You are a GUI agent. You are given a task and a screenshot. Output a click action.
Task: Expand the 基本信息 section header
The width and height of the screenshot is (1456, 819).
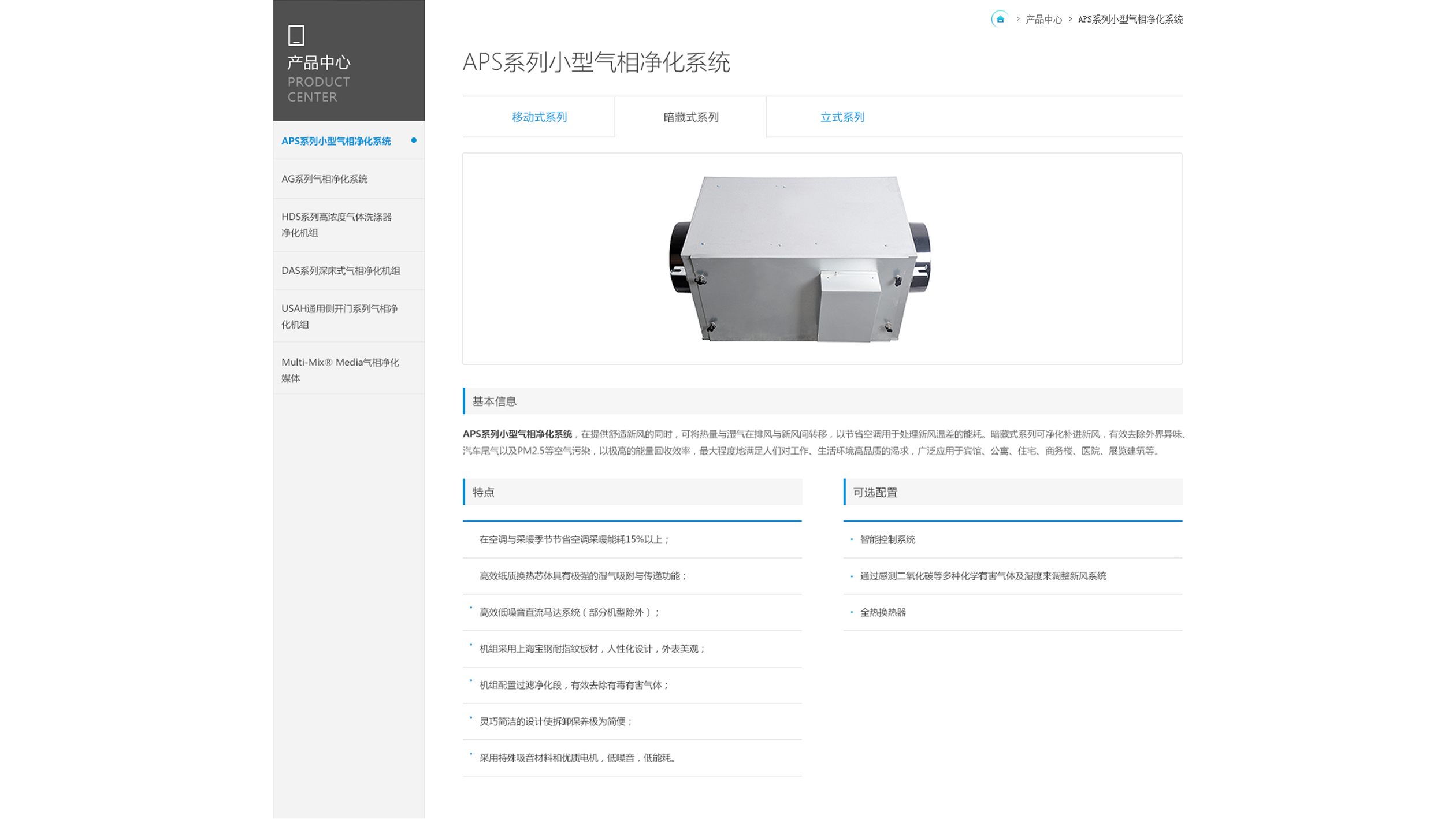(x=495, y=401)
